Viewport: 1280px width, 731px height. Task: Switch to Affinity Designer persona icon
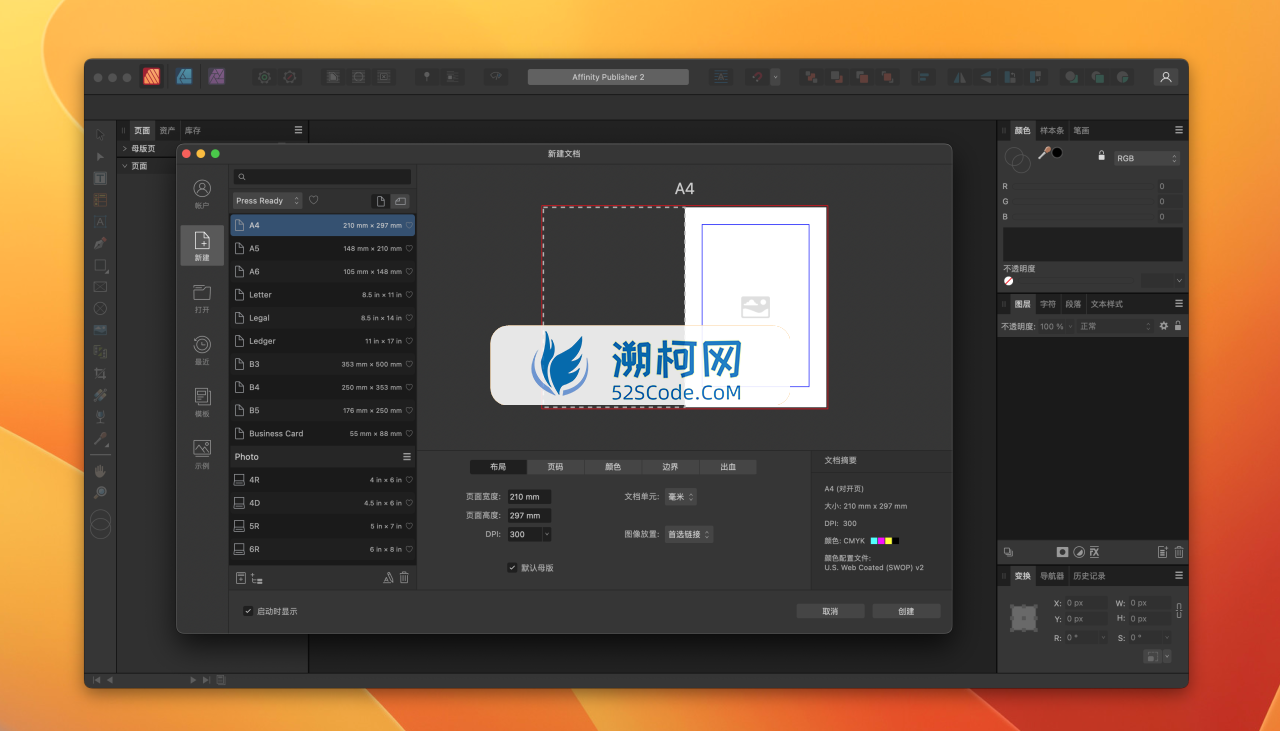coord(184,76)
